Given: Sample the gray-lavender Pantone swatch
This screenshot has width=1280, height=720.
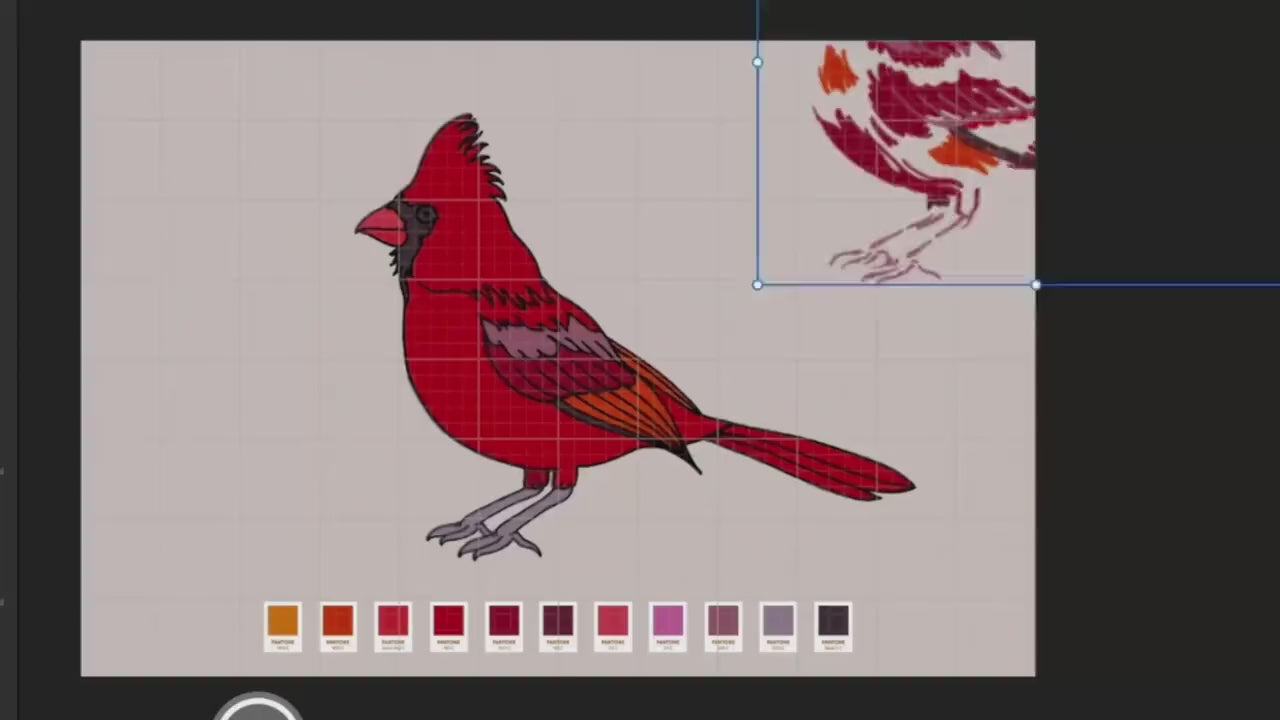Looking at the screenshot, I should tap(778, 621).
